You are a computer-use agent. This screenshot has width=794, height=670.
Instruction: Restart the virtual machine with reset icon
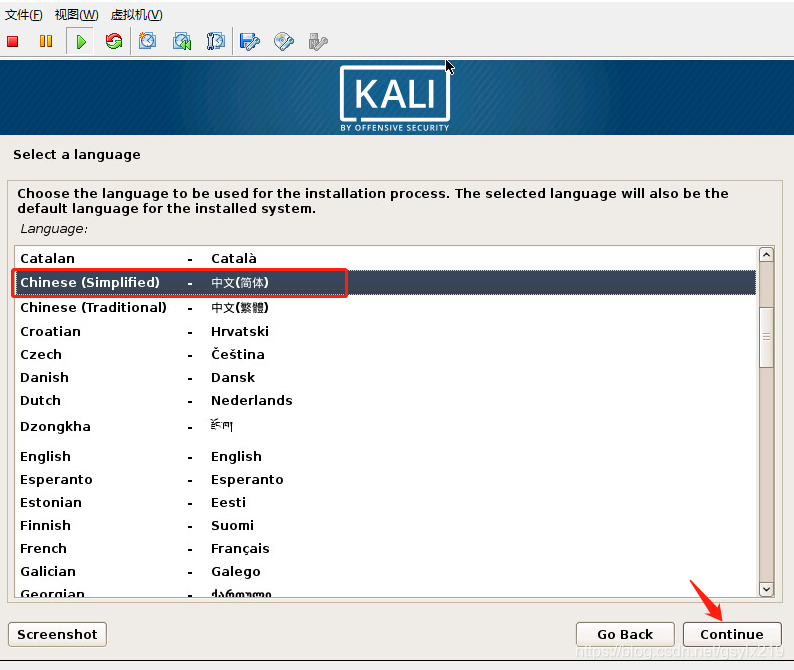[x=114, y=41]
